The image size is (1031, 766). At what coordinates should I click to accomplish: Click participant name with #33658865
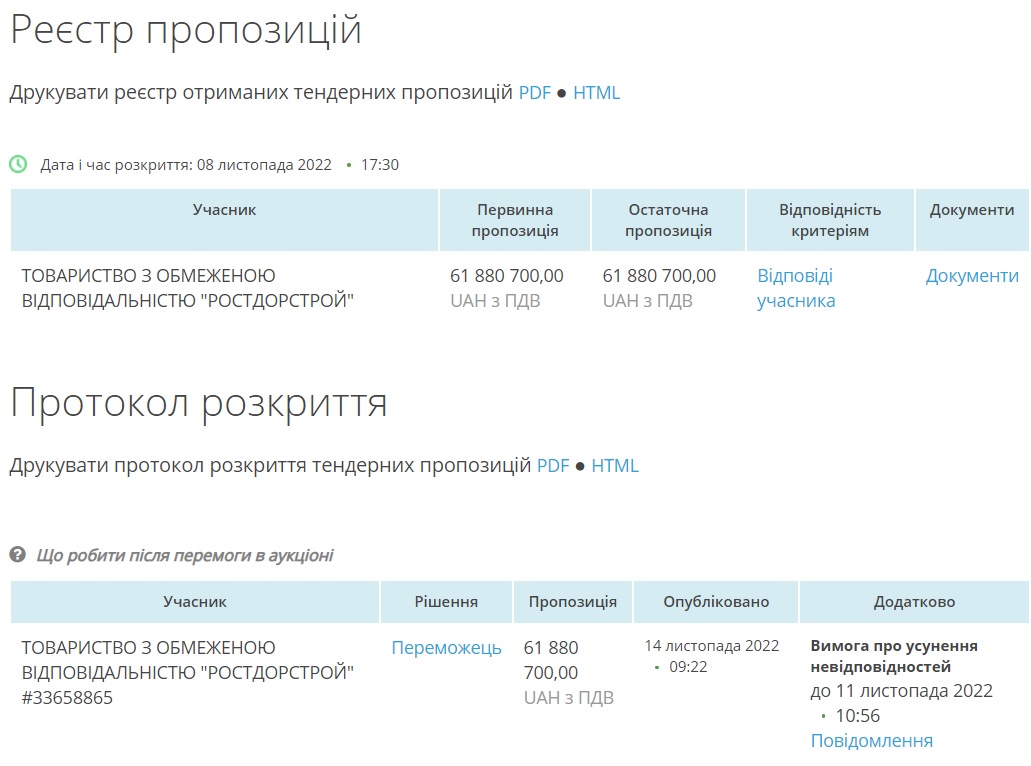(x=187, y=673)
